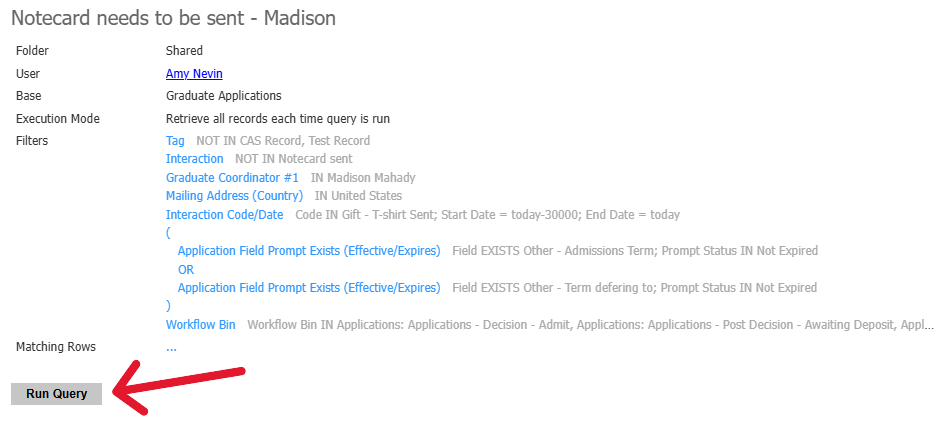Click the Shared folder value

click(x=184, y=51)
